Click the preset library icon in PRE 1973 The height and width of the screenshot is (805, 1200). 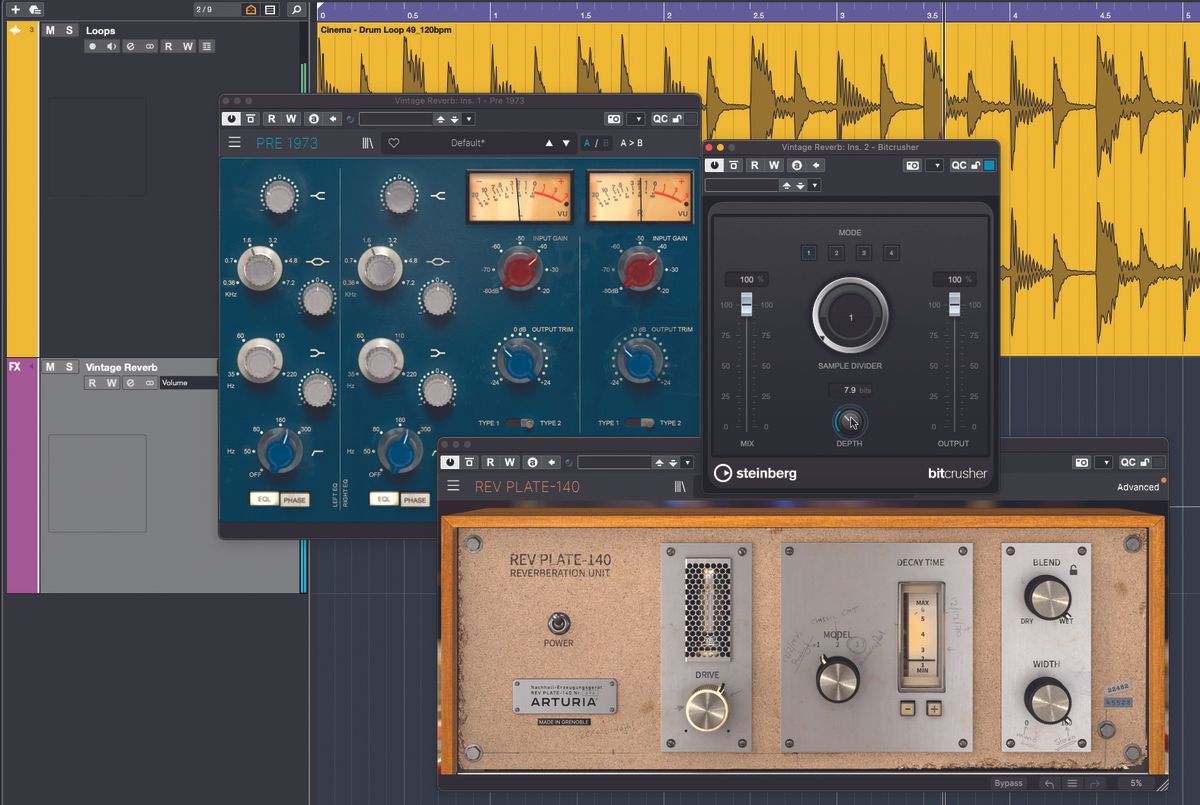point(367,143)
